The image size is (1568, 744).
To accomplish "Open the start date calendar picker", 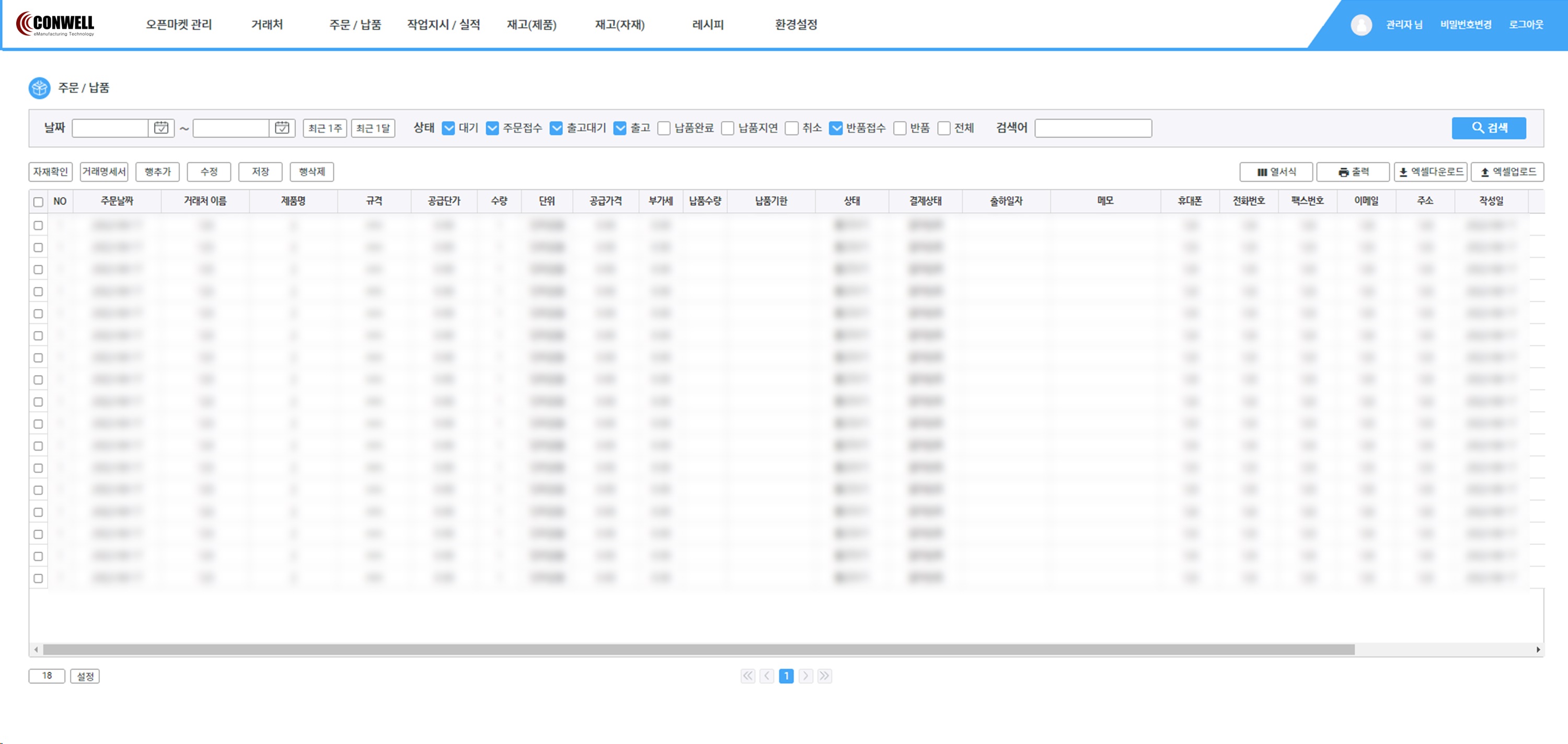I will tap(162, 128).
